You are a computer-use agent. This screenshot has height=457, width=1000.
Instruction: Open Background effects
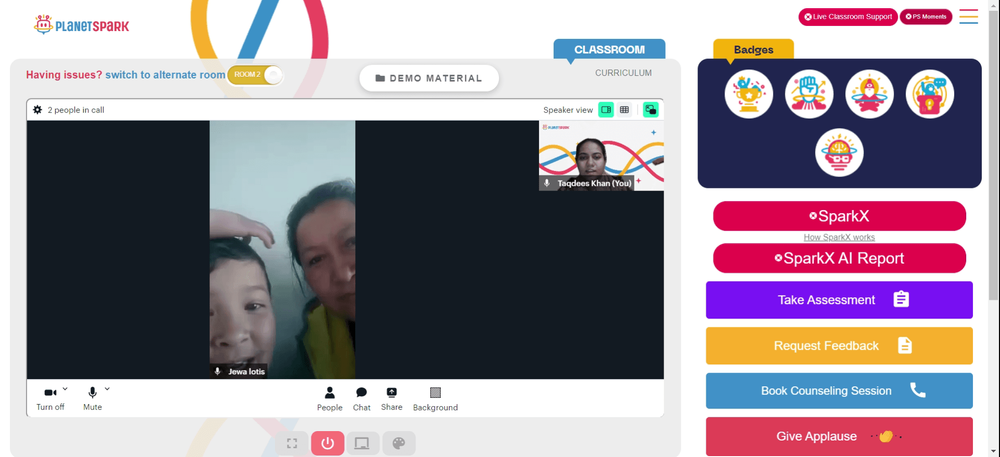pyautogui.click(x=435, y=399)
